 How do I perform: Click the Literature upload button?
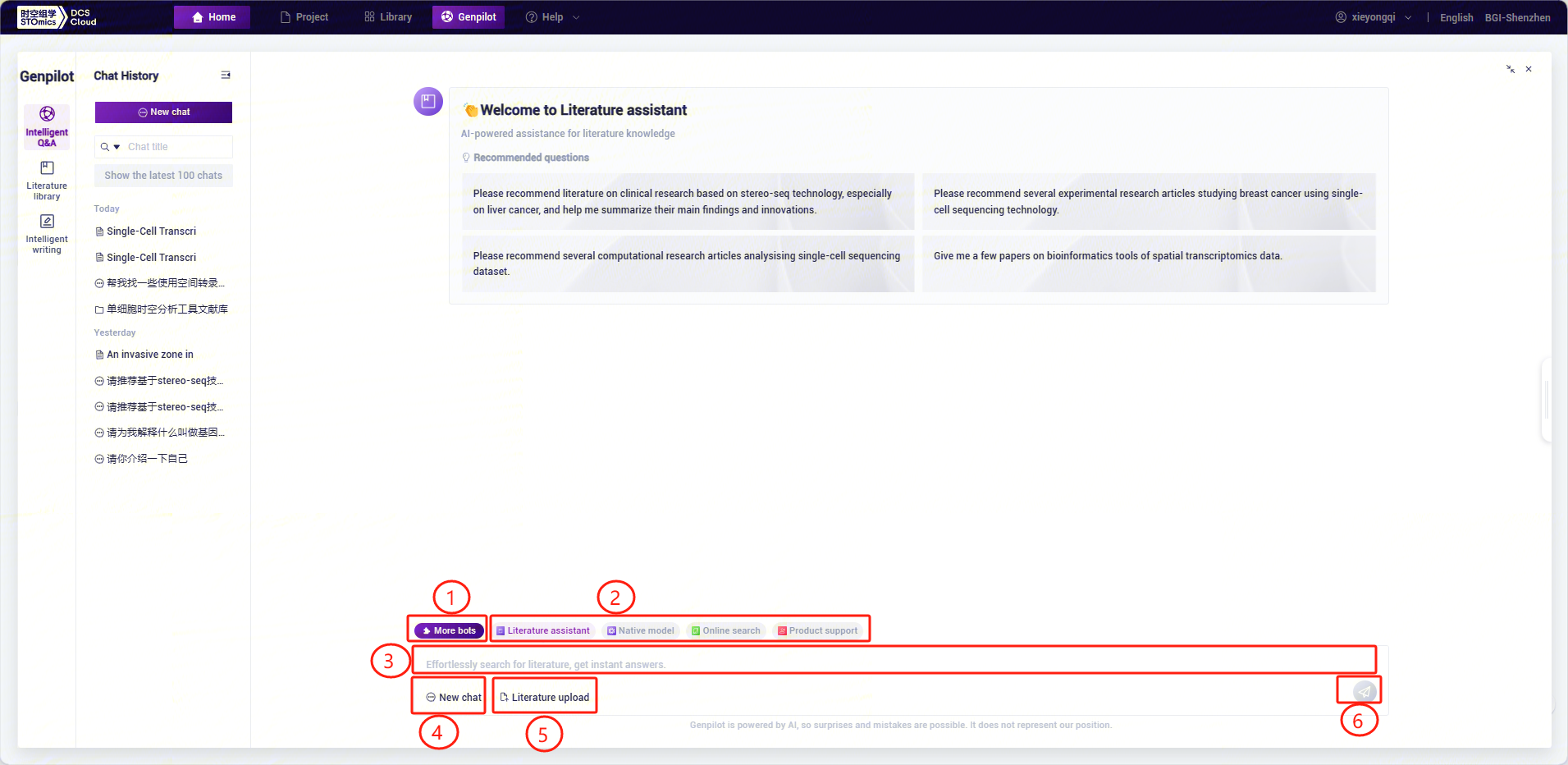tap(545, 697)
